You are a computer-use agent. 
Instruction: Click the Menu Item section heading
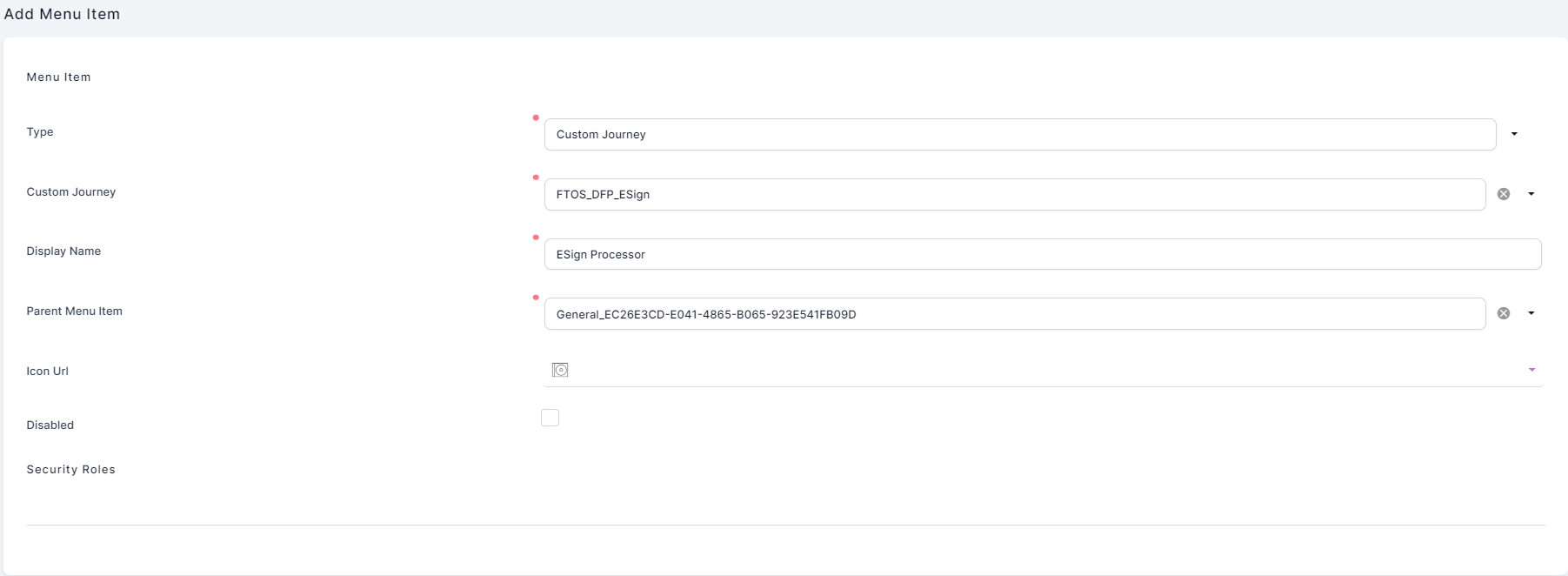[58, 77]
